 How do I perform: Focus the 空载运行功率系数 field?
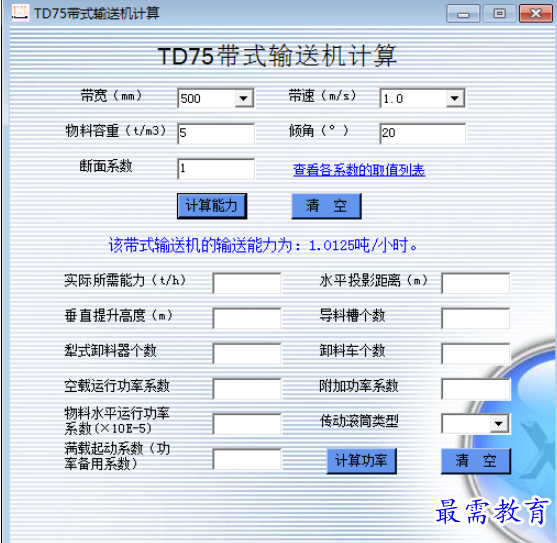[247, 389]
